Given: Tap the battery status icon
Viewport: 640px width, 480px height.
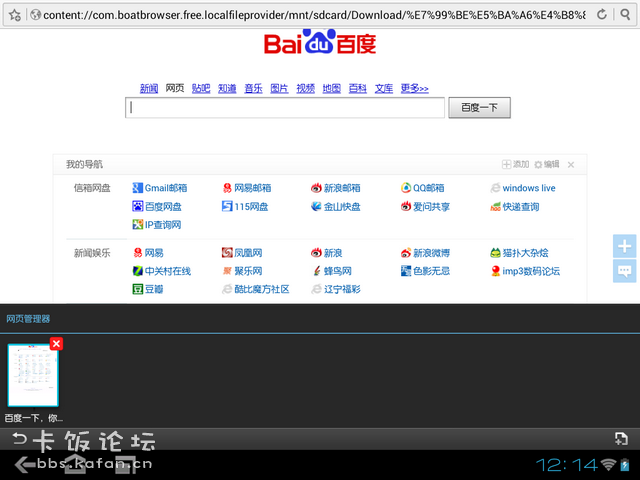Looking at the screenshot, I should tap(625, 465).
